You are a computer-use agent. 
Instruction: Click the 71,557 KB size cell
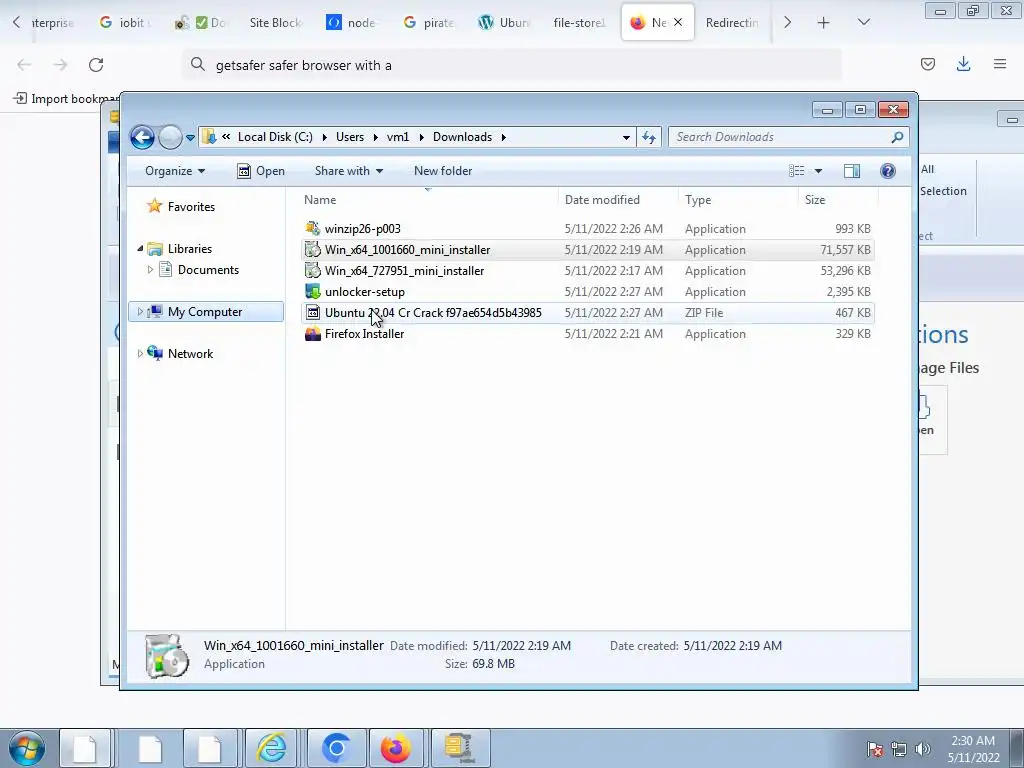pyautogui.click(x=845, y=249)
